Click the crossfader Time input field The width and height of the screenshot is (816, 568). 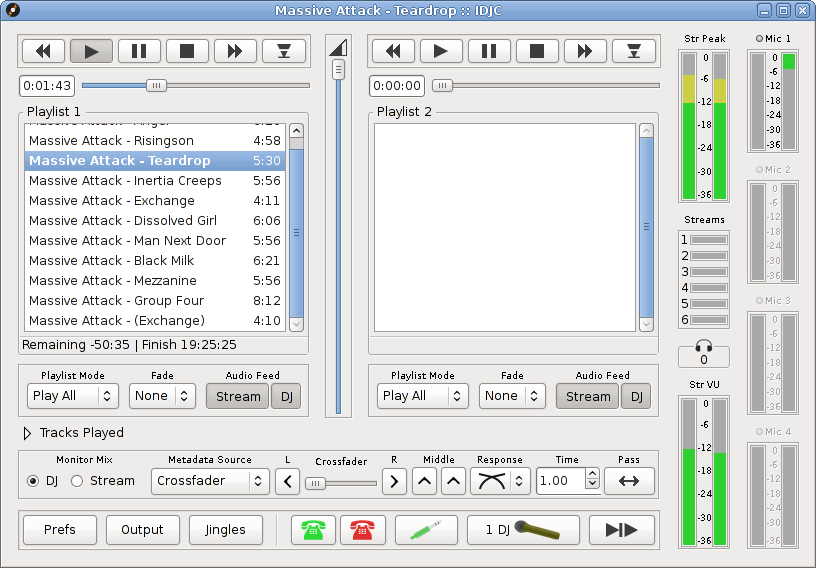pyautogui.click(x=560, y=481)
